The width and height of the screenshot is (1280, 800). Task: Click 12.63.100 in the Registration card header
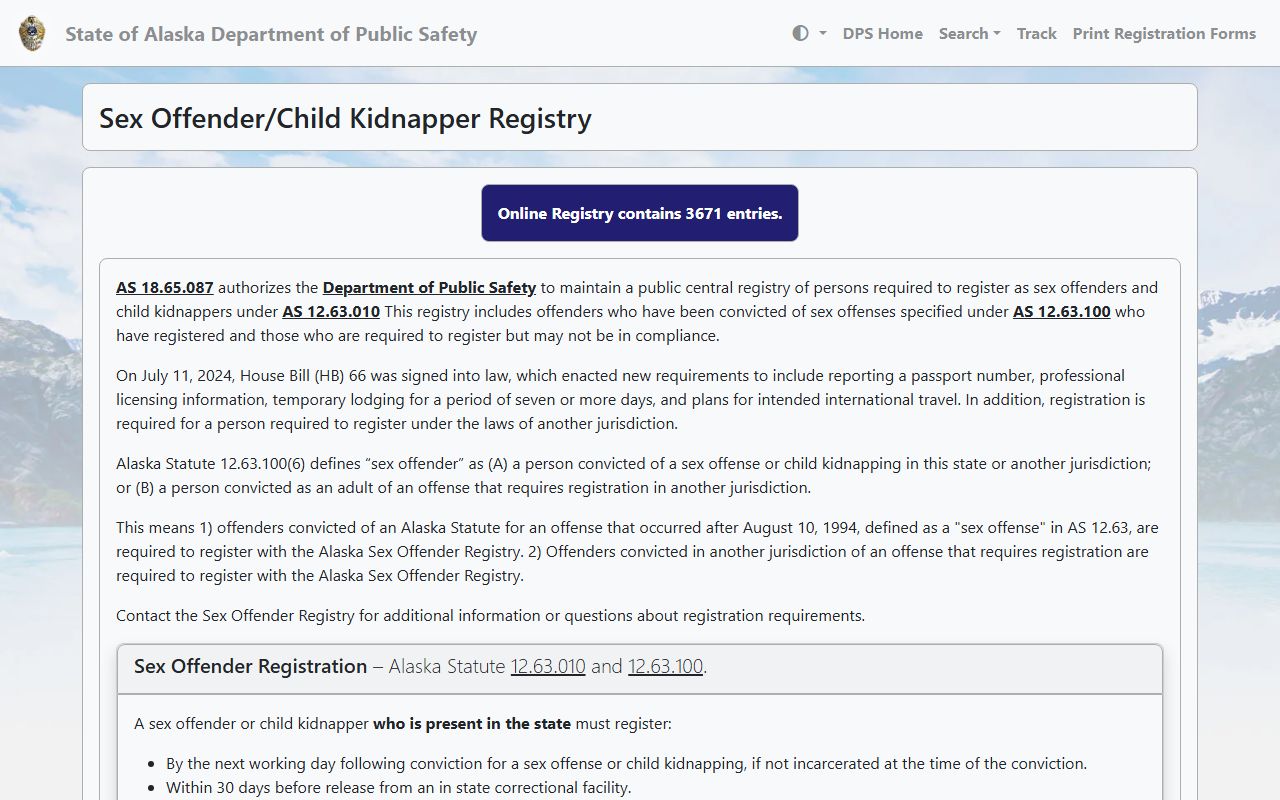coord(665,666)
